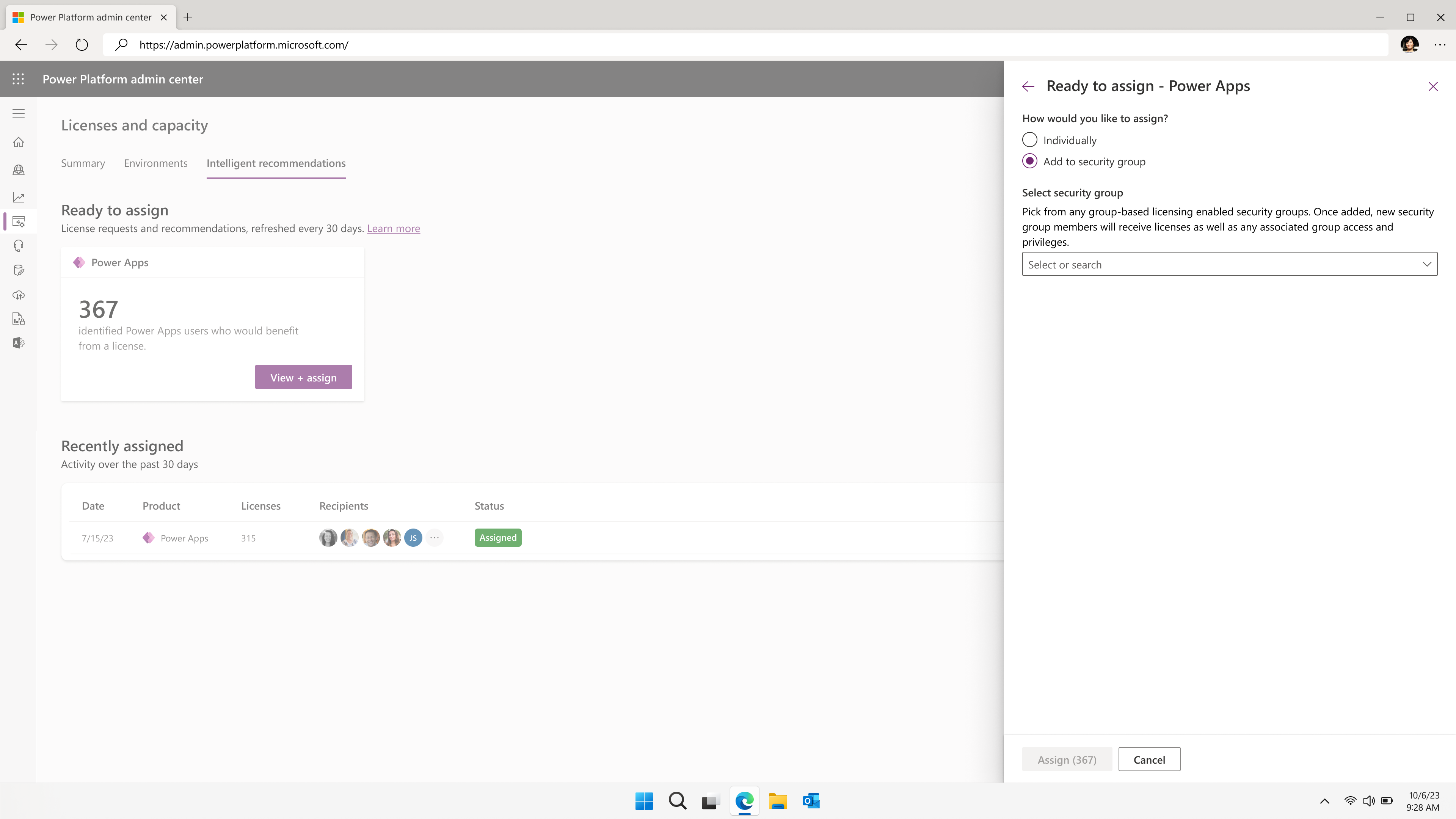Open Help + support headset icon
The height and width of the screenshot is (819, 1456).
pyautogui.click(x=18, y=245)
